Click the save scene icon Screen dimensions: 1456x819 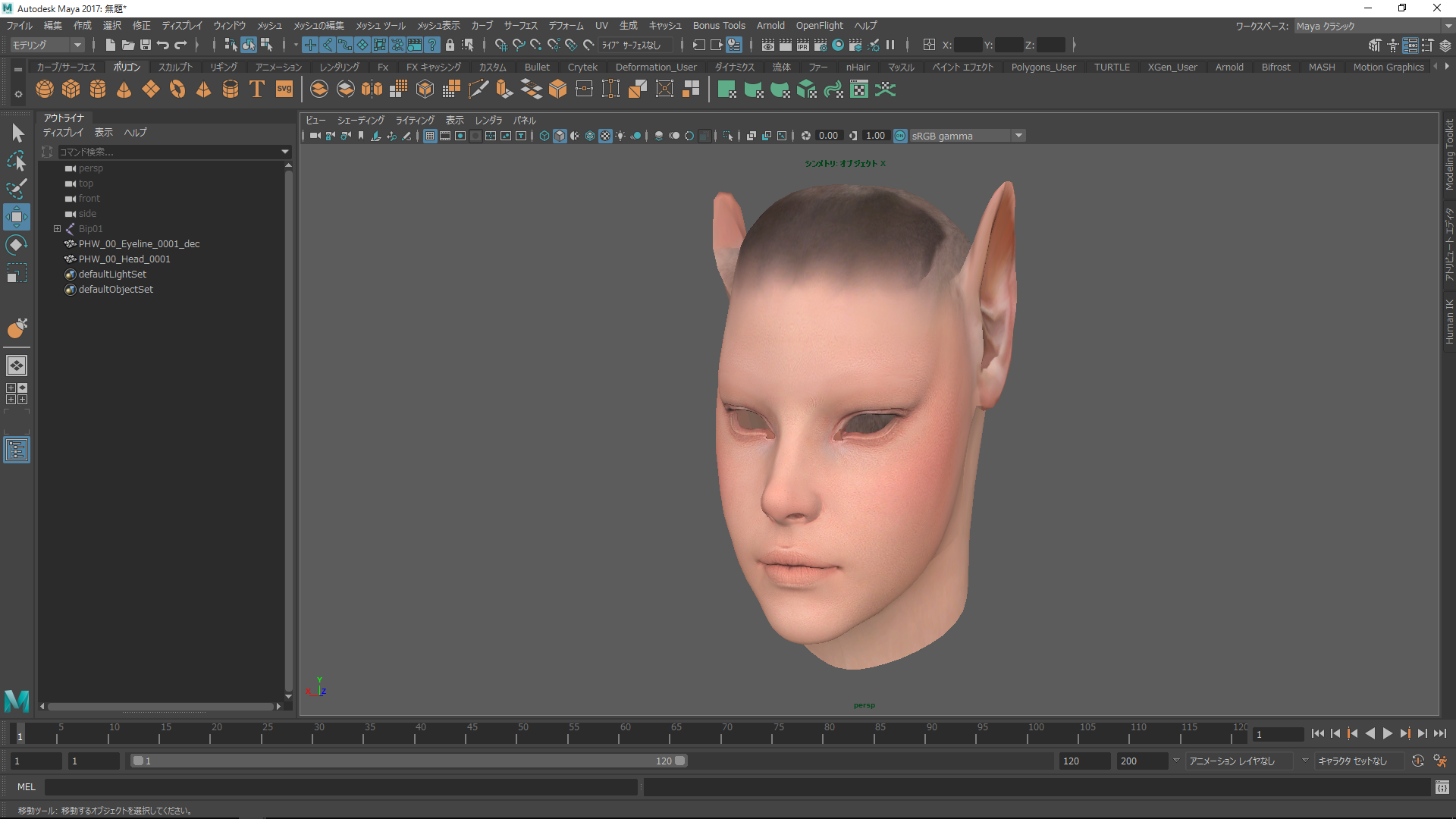[x=145, y=45]
